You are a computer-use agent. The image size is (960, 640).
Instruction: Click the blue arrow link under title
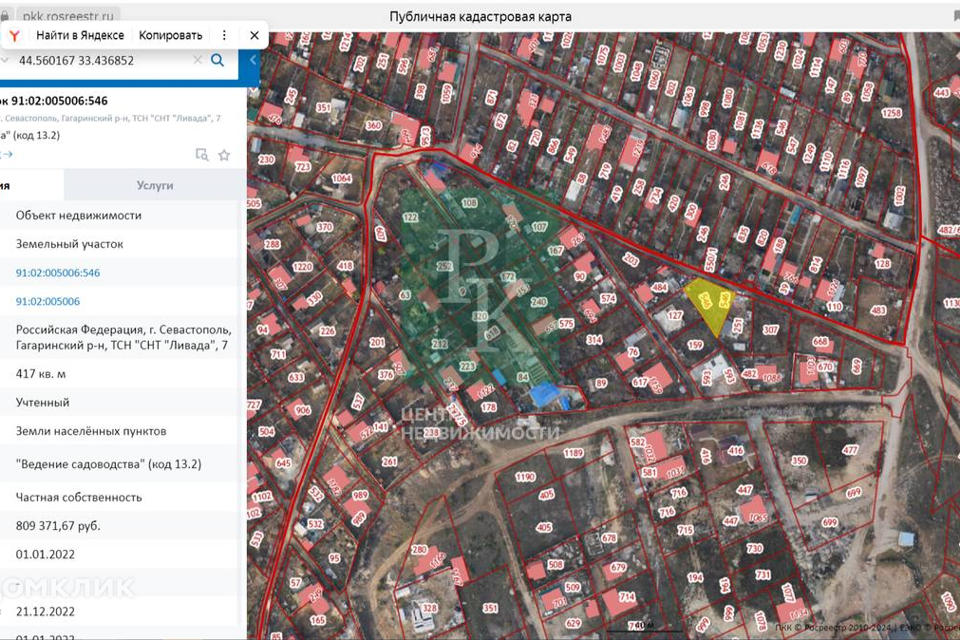(7, 154)
